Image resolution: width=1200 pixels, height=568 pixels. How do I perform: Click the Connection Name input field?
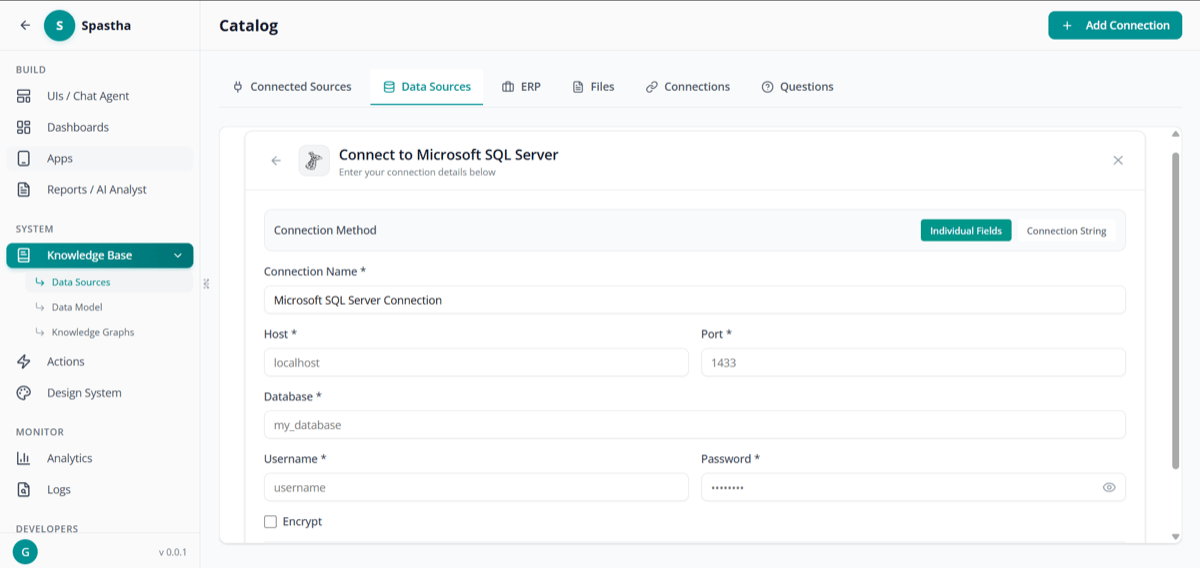point(695,300)
